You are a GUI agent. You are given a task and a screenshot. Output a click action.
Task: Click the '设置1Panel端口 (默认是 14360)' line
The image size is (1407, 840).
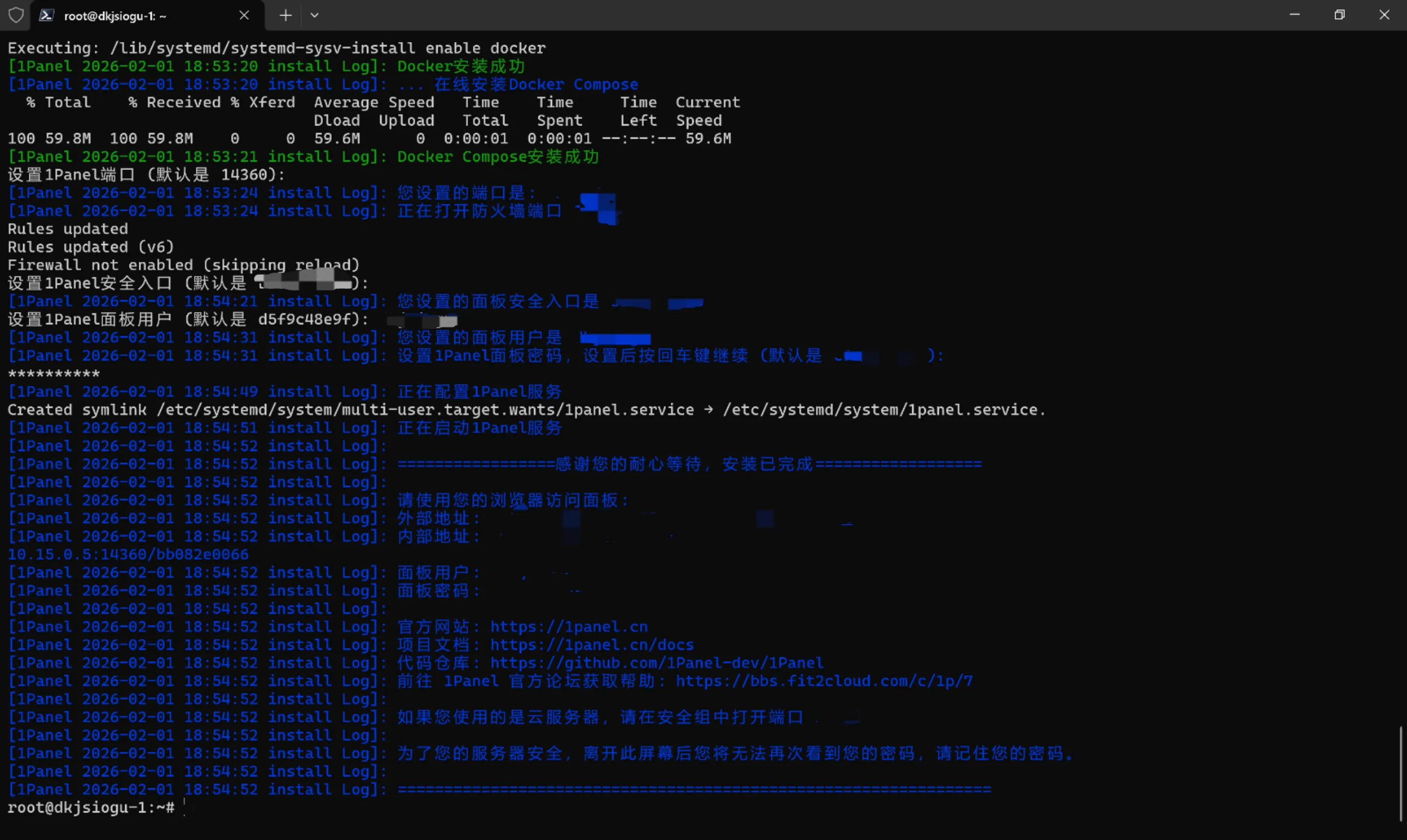click(x=146, y=175)
